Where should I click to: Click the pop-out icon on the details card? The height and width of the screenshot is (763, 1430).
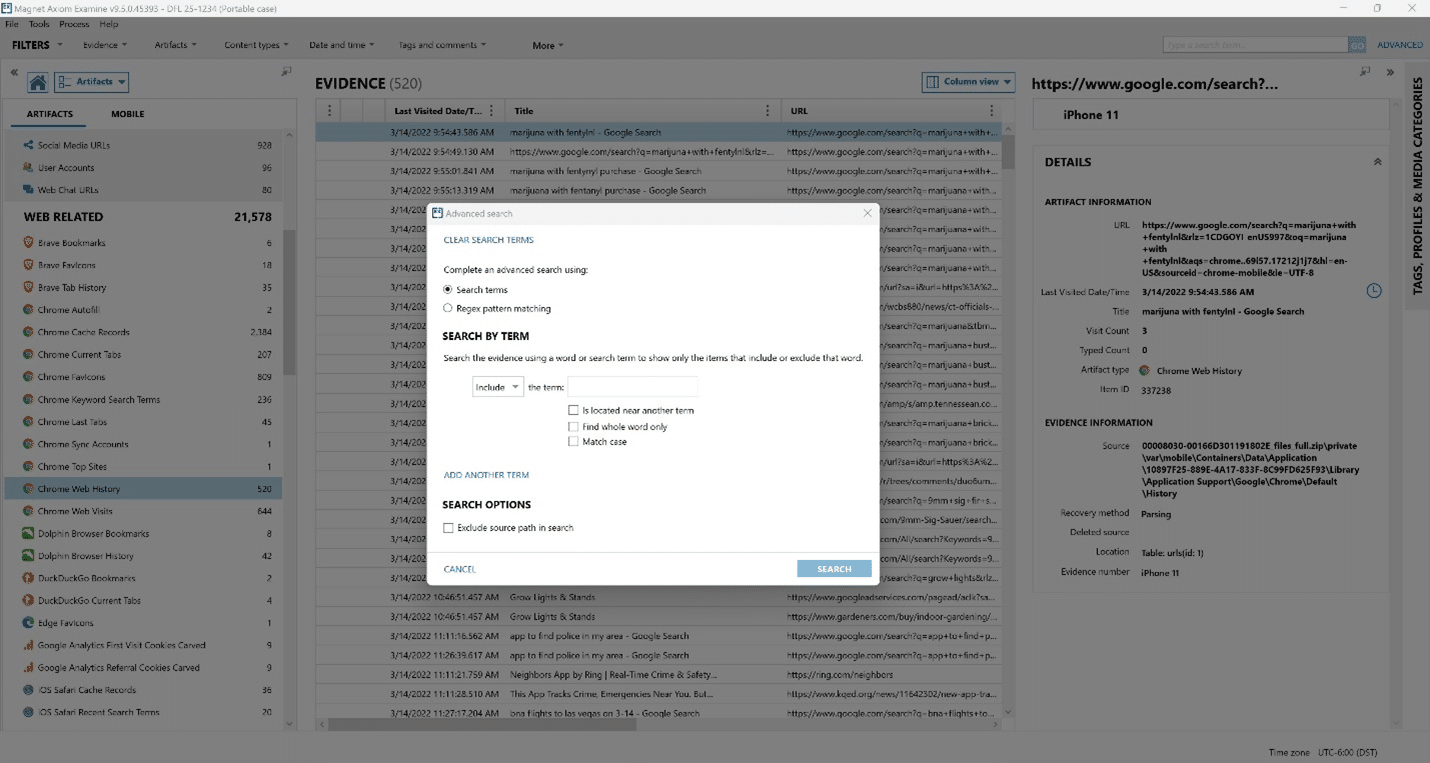[x=1364, y=72]
